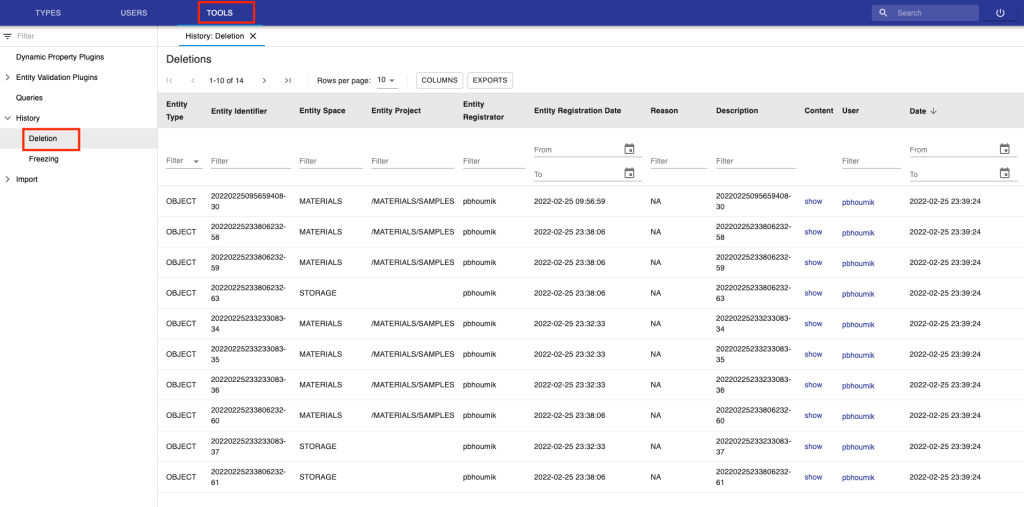
Task: Click the power logout icon
Action: (1000, 13)
